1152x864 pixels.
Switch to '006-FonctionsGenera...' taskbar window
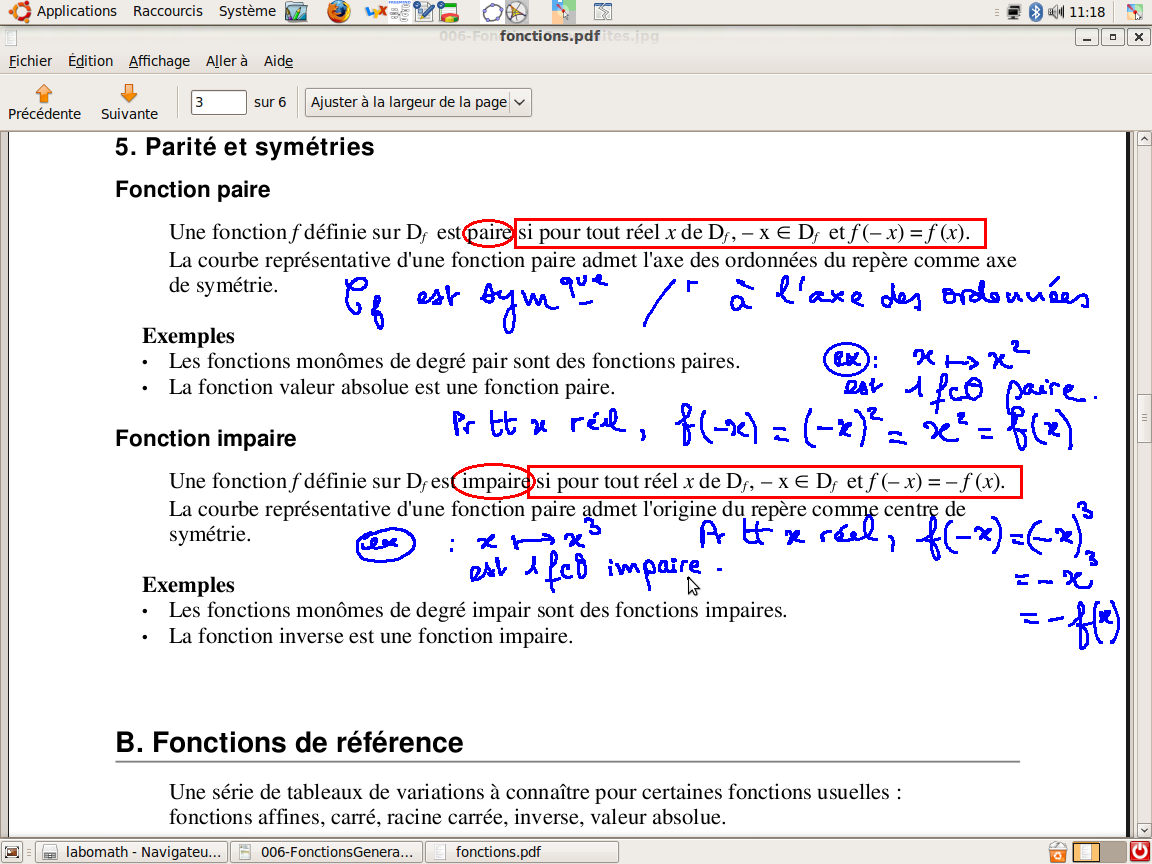[x=326, y=852]
